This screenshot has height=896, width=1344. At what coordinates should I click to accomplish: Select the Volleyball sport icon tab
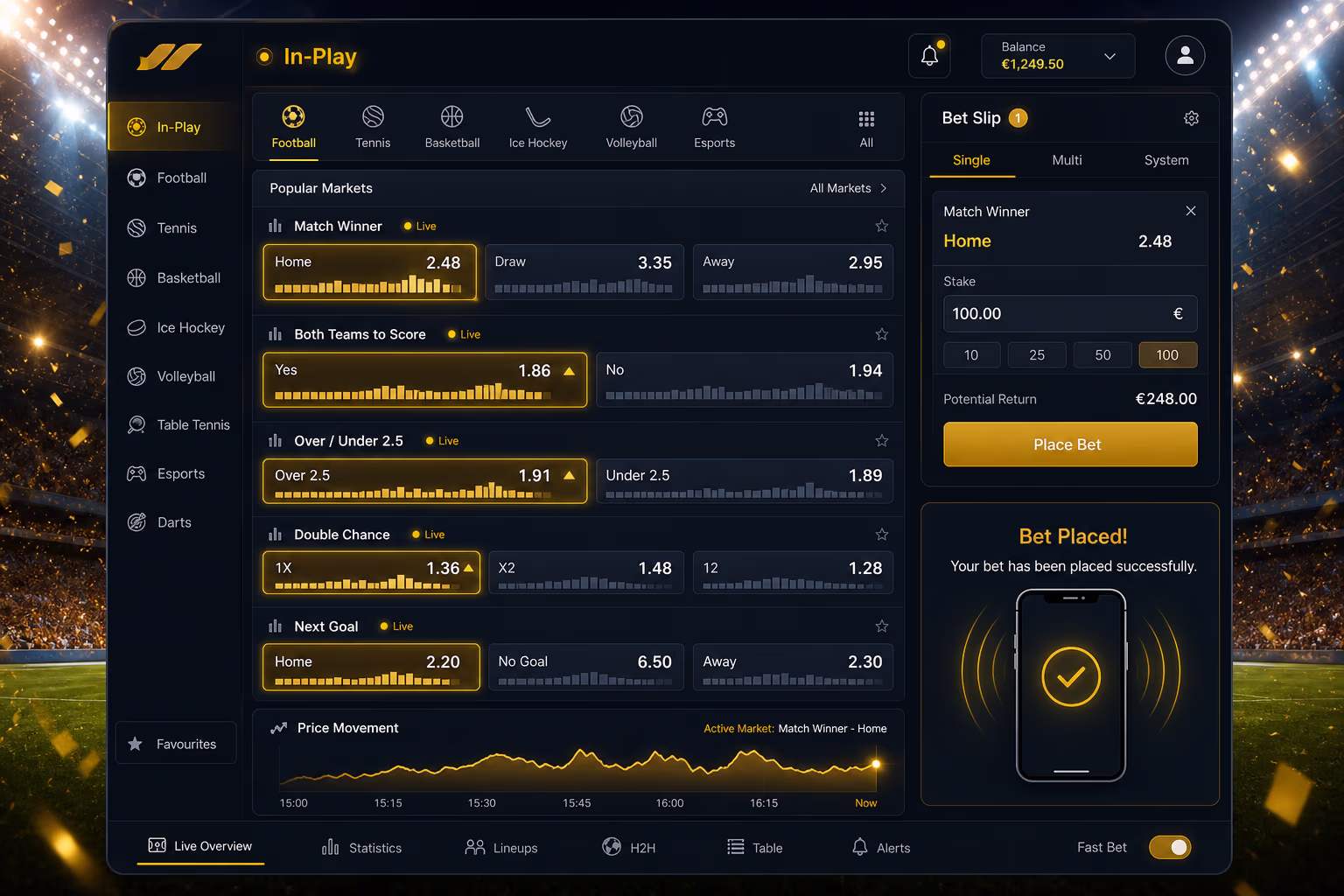[x=631, y=128]
